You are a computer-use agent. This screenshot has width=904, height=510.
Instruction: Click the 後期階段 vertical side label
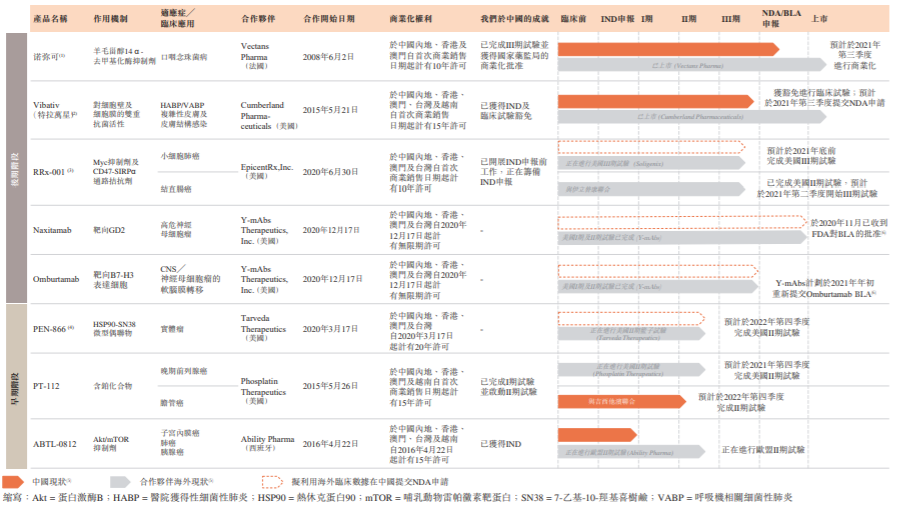16,168
